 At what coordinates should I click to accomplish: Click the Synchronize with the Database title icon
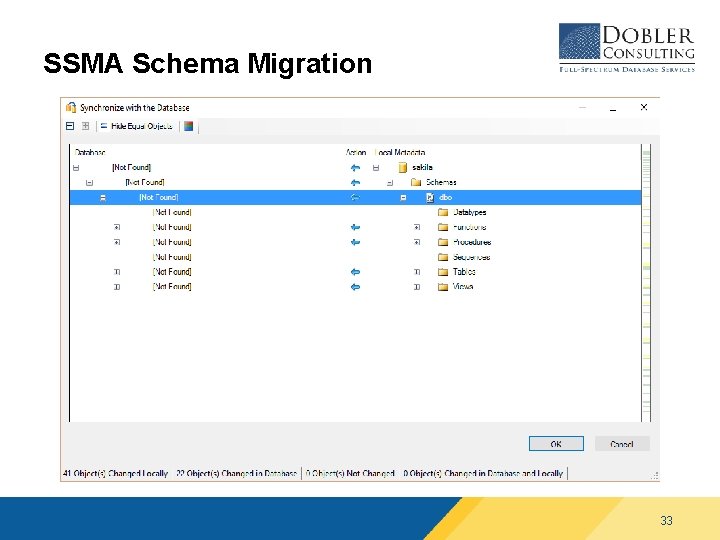(x=71, y=107)
